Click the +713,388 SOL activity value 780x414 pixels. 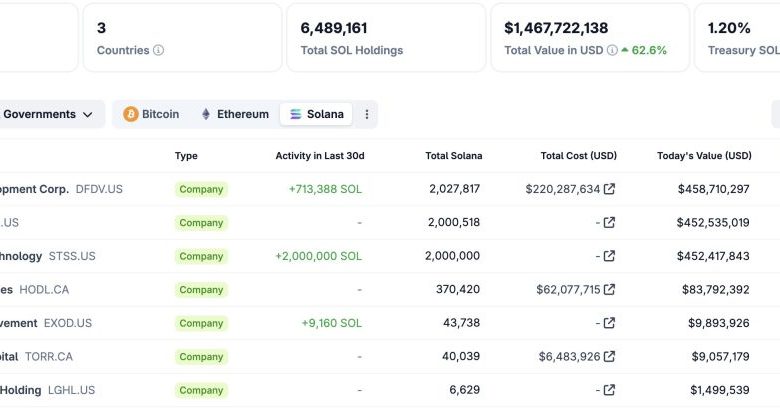tap(325, 189)
